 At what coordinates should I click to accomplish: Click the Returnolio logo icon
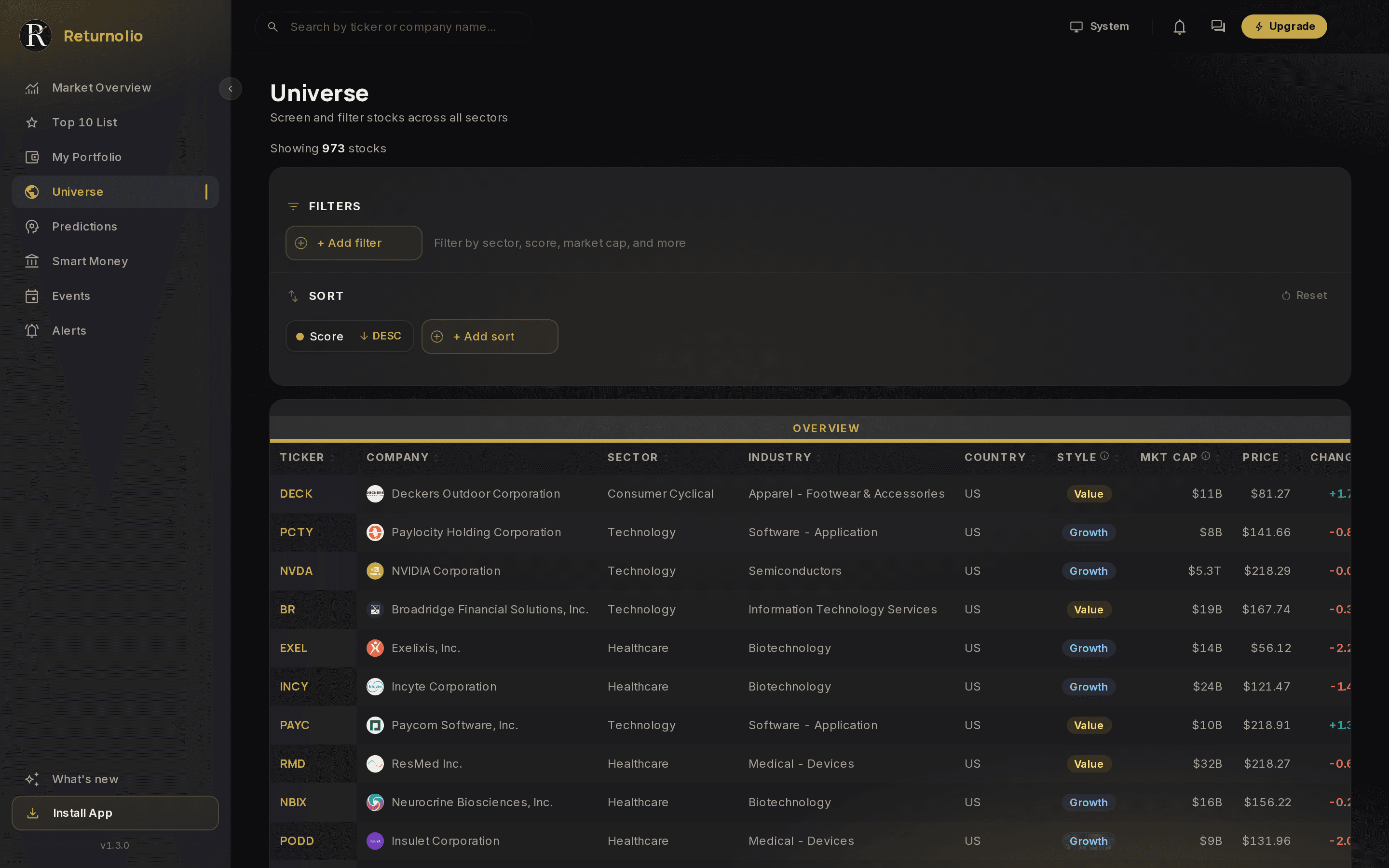pyautogui.click(x=36, y=36)
